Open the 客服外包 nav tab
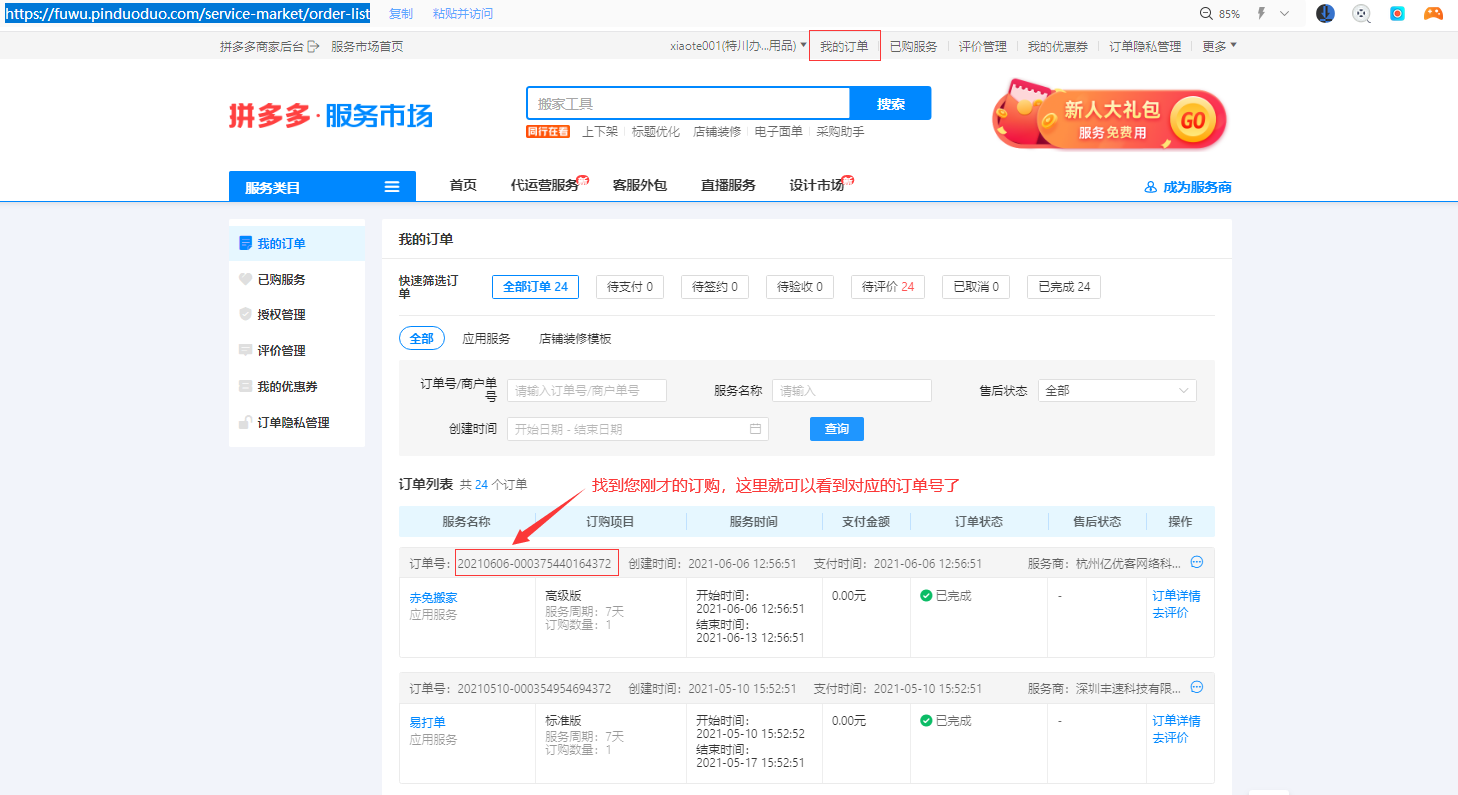Viewport: 1458px width, 795px height. click(640, 185)
